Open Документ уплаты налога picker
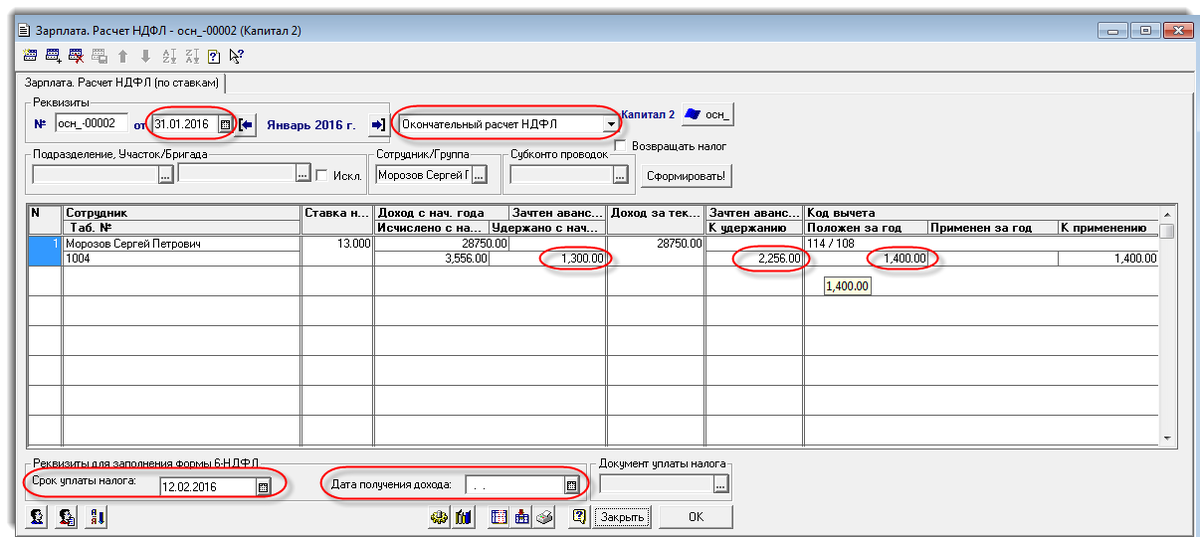 (721, 486)
